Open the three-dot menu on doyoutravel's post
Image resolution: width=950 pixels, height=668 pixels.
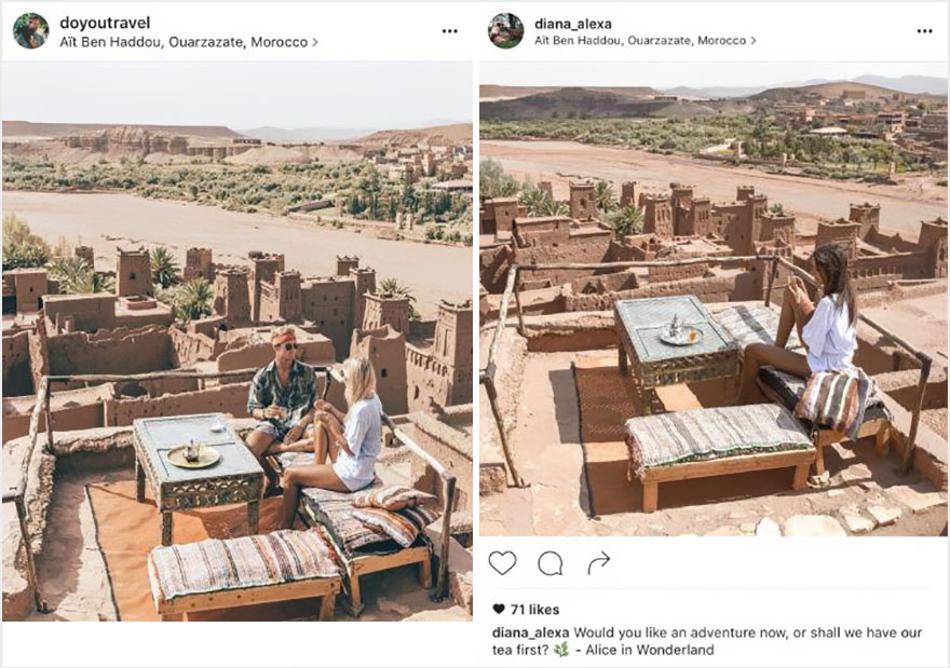point(450,31)
